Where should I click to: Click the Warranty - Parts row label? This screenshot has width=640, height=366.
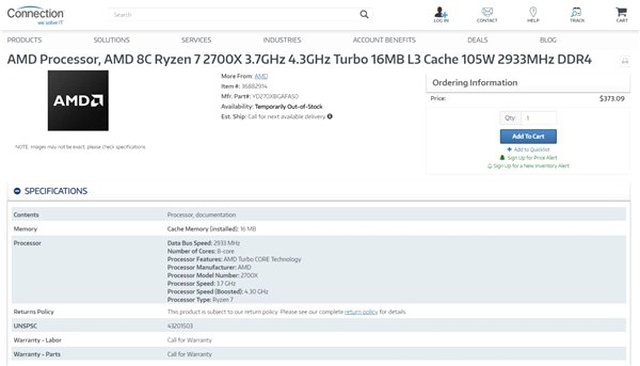(x=37, y=354)
